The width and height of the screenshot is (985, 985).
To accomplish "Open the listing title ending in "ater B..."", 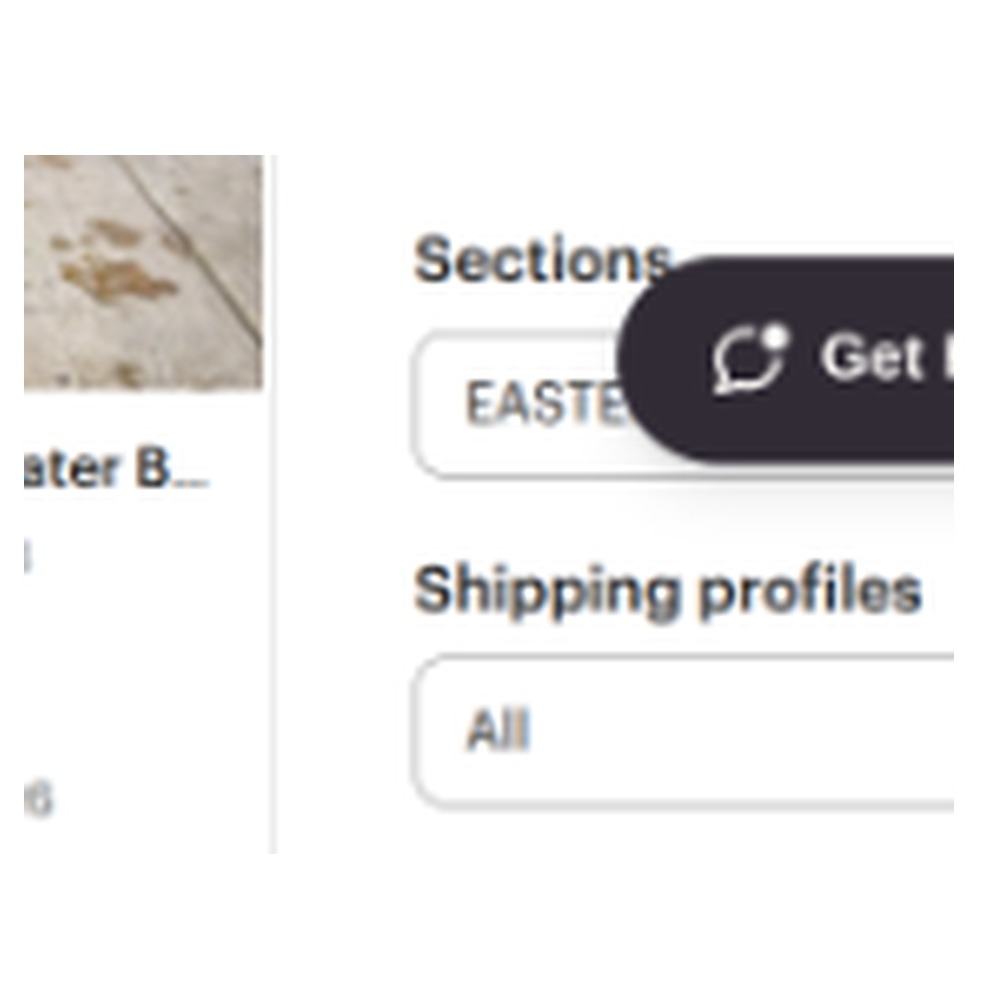I will coord(116,469).
